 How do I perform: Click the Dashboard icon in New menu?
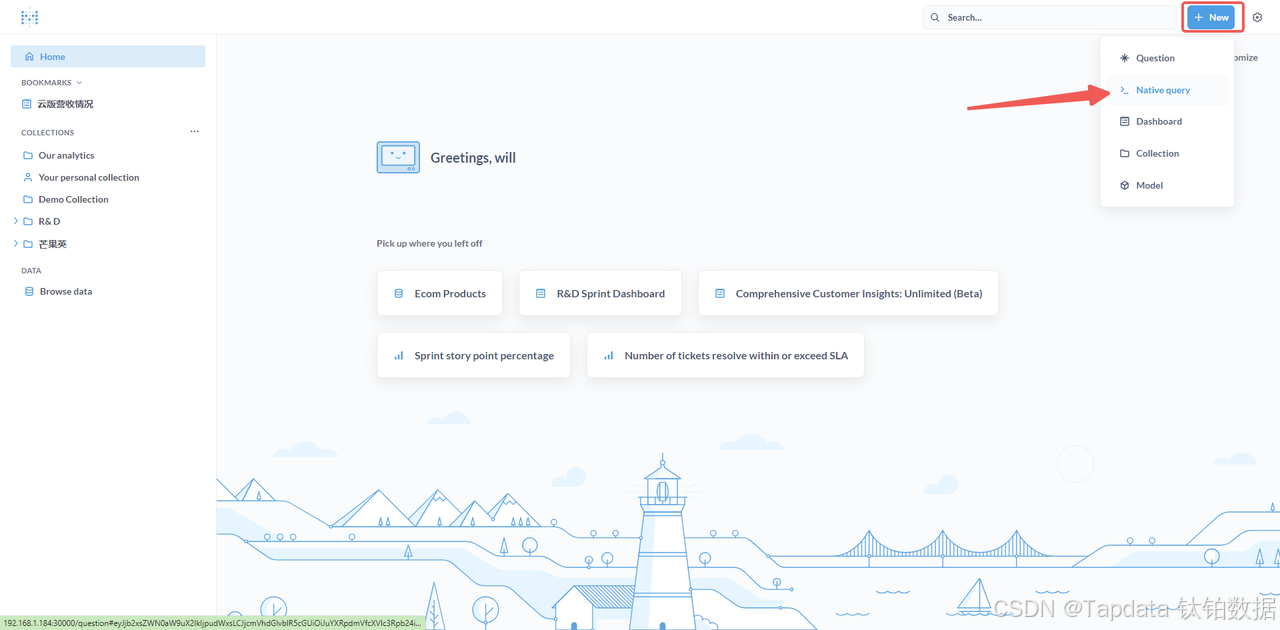click(x=1124, y=122)
